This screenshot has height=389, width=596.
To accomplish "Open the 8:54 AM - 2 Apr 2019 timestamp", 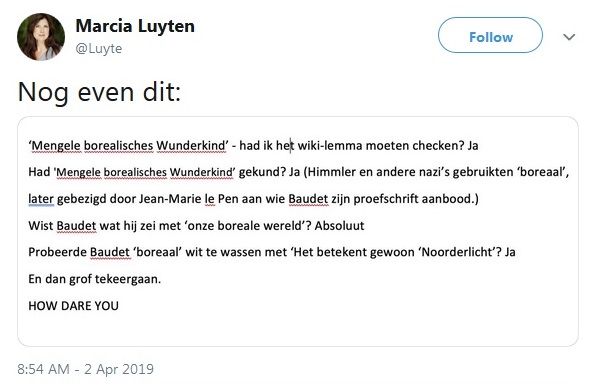I will coord(86,369).
